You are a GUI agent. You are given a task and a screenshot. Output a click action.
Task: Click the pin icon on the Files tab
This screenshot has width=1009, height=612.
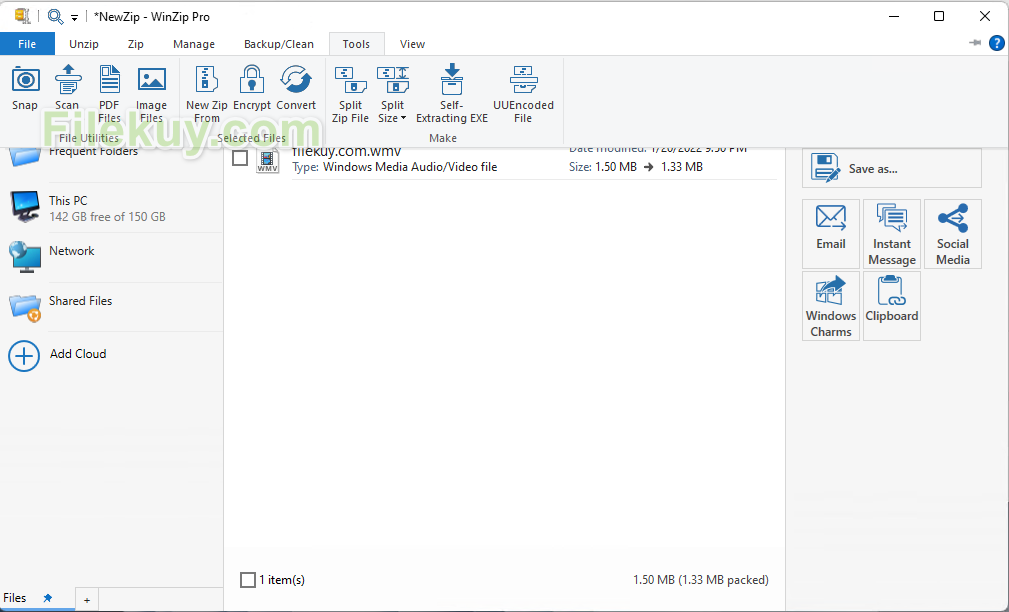pyautogui.click(x=48, y=598)
